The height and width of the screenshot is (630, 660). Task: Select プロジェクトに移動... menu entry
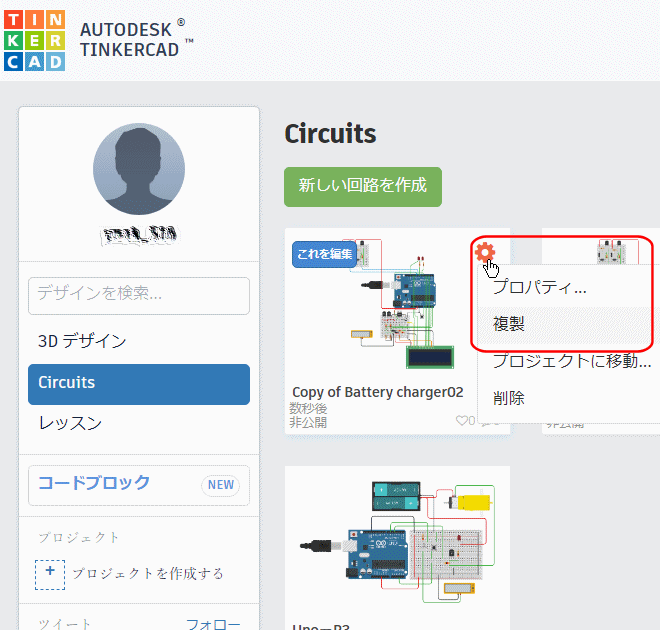pos(571,361)
